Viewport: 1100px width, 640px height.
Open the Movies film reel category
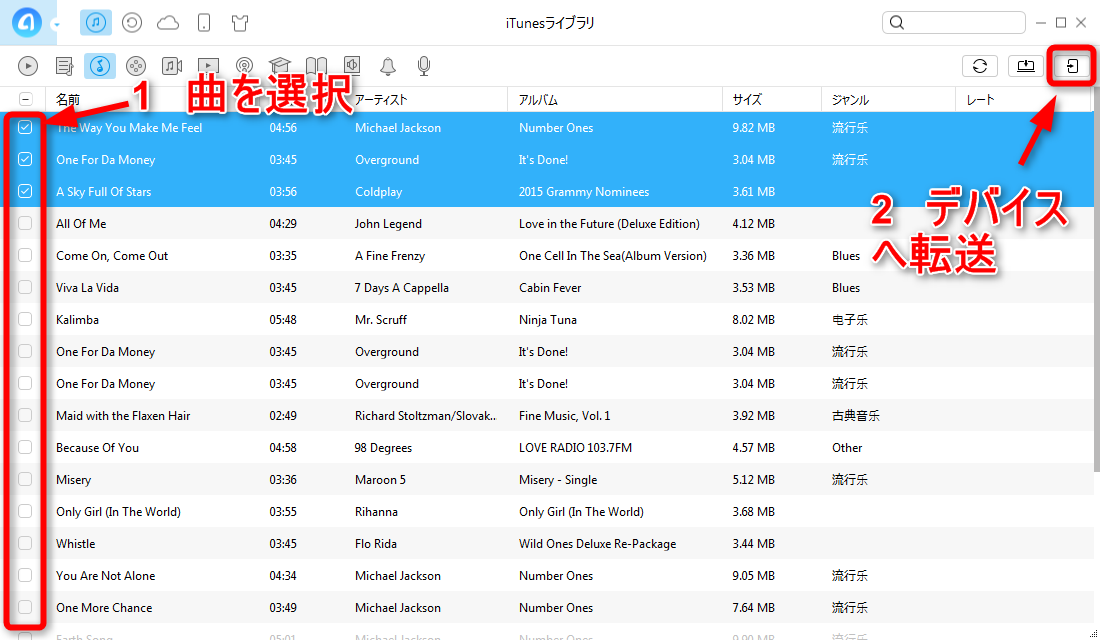click(135, 66)
